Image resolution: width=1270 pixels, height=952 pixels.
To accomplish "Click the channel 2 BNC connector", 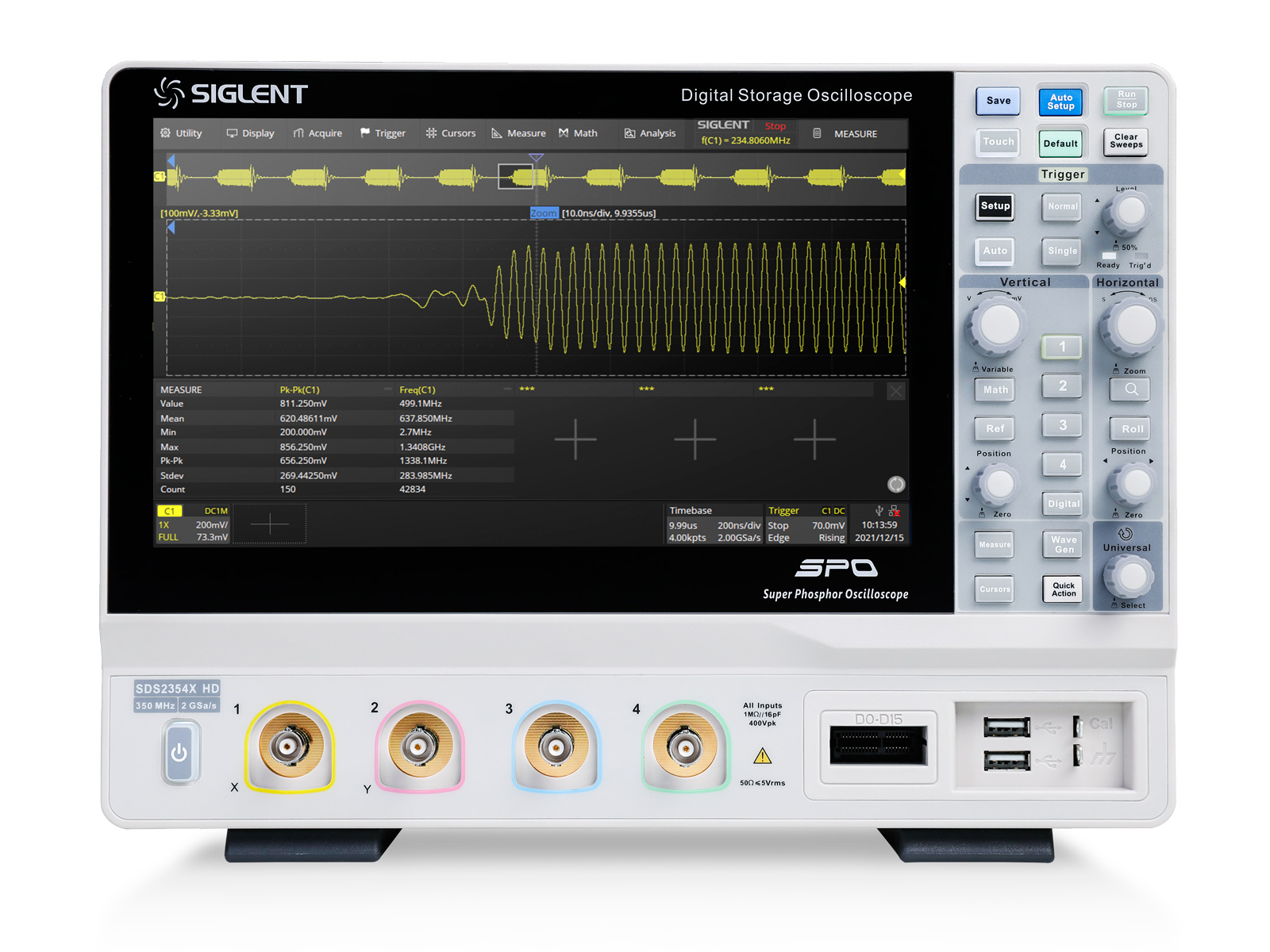I will coord(420,746).
